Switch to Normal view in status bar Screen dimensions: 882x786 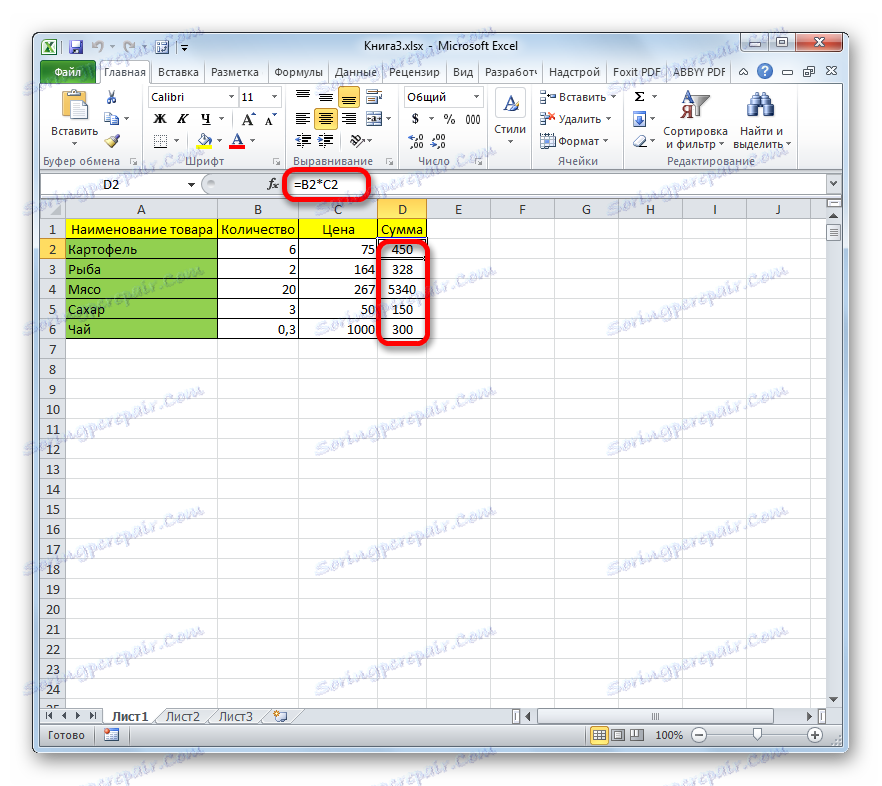[x=599, y=735]
